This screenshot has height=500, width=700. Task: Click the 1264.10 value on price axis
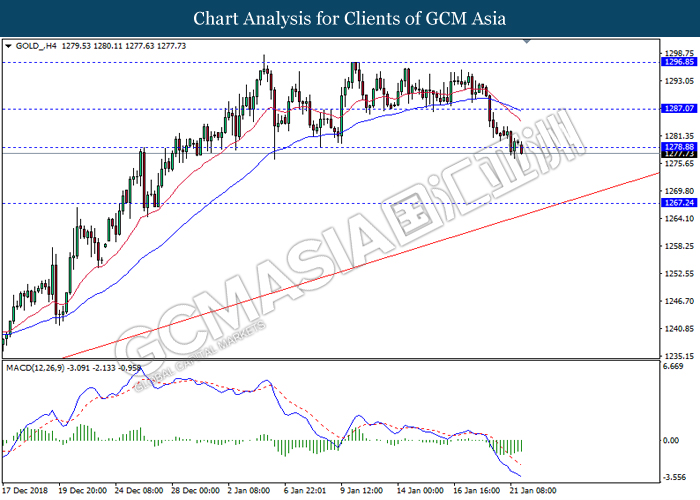(x=679, y=219)
